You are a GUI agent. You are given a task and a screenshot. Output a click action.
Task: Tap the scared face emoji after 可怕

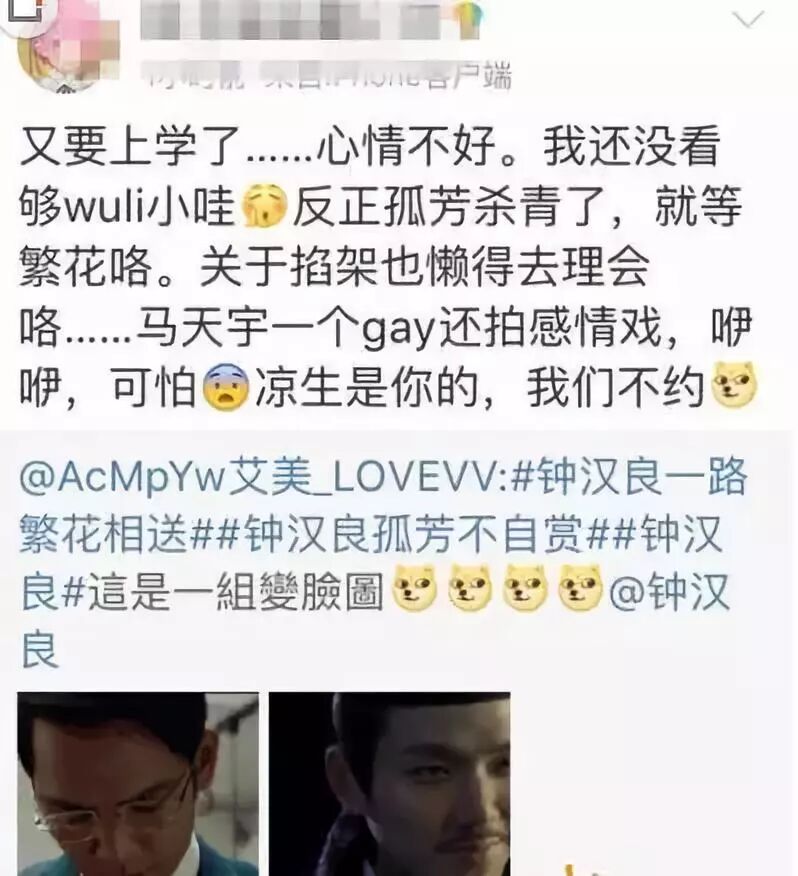226,387
